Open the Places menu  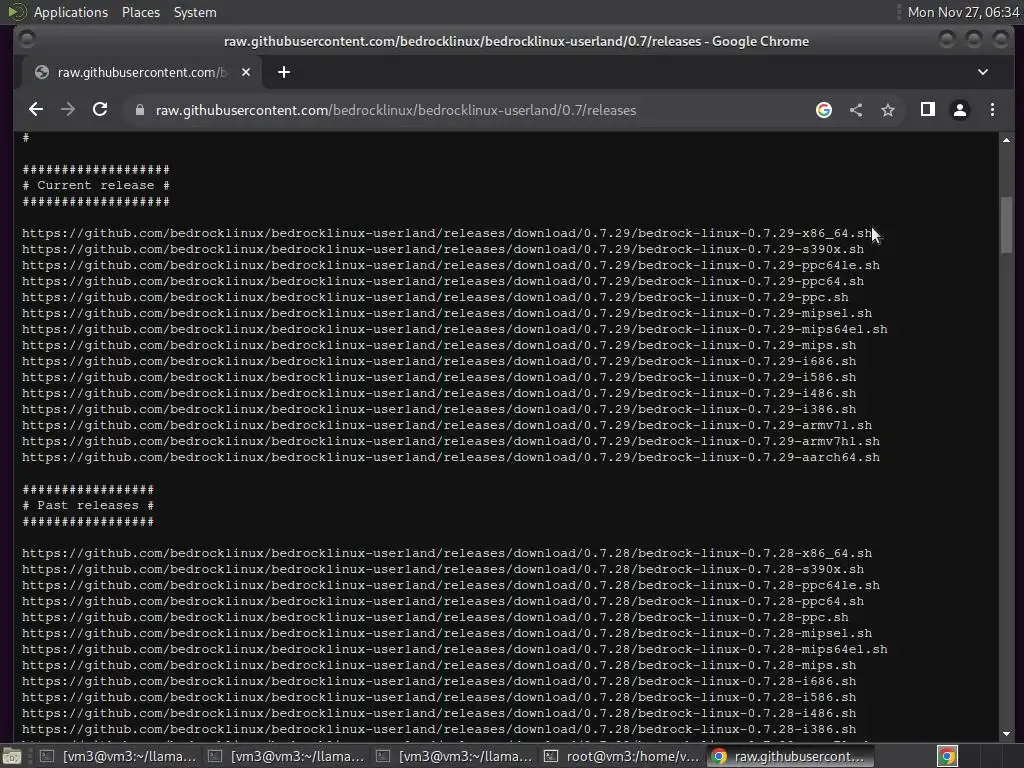click(140, 12)
